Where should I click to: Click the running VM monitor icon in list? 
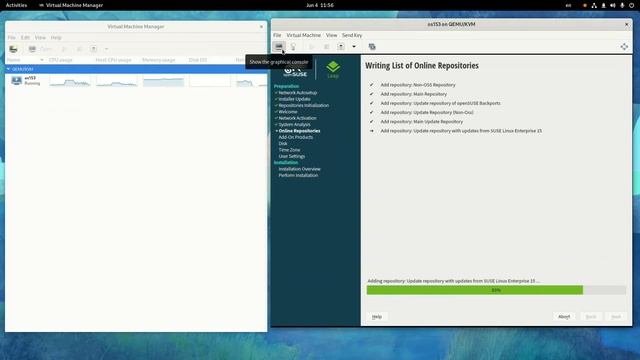(17, 80)
